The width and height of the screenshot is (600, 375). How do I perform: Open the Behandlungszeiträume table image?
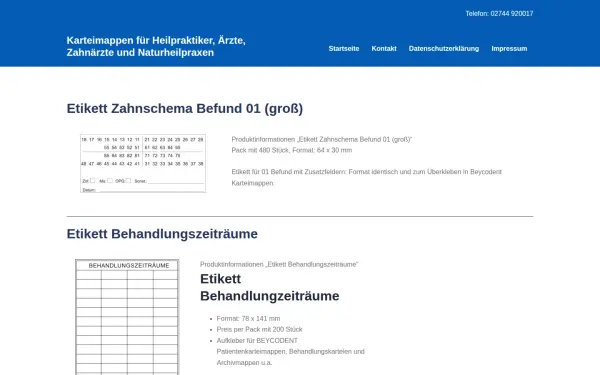(127, 317)
